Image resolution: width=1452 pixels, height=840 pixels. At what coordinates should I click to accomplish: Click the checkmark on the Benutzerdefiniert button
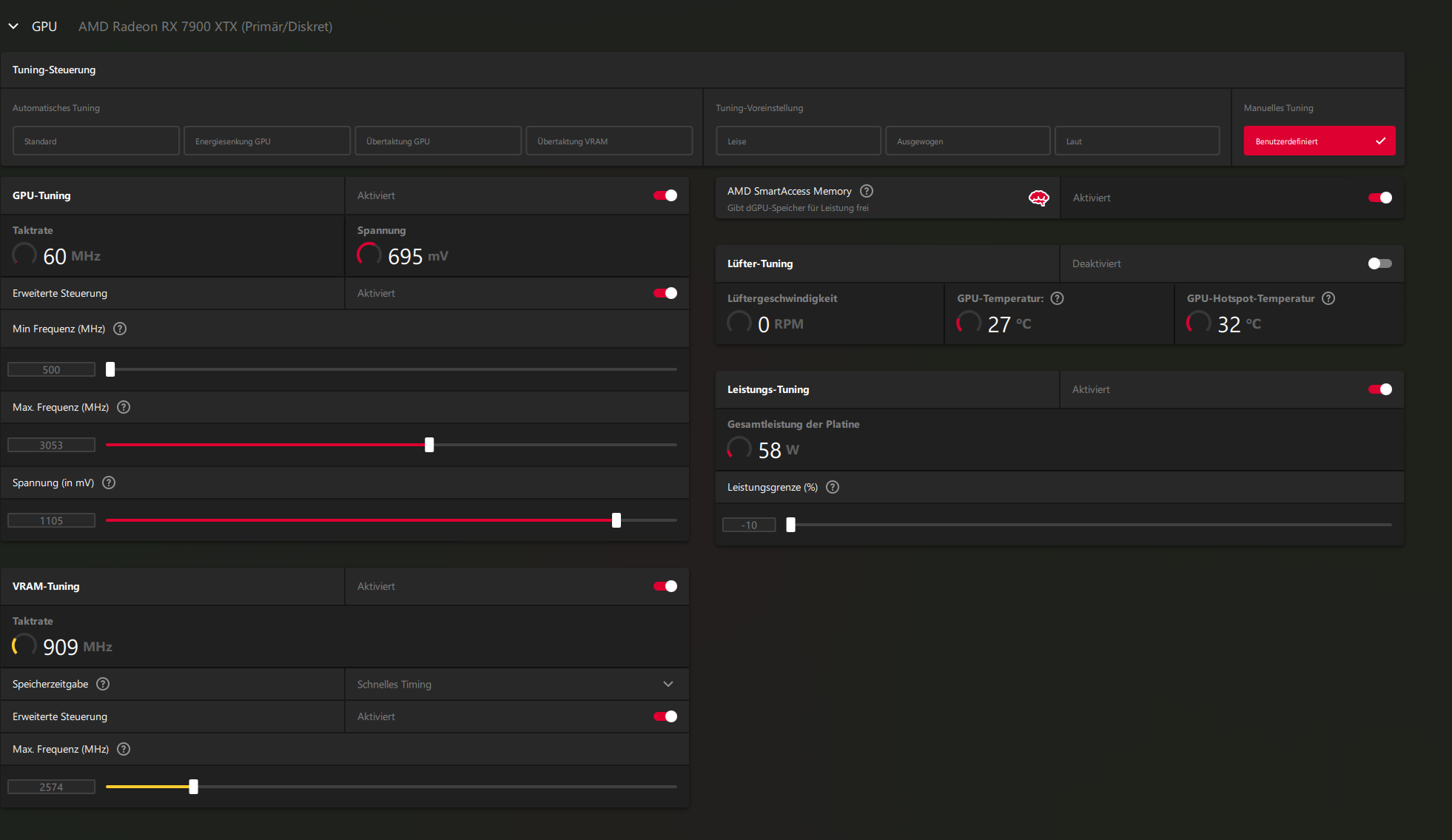click(x=1380, y=141)
